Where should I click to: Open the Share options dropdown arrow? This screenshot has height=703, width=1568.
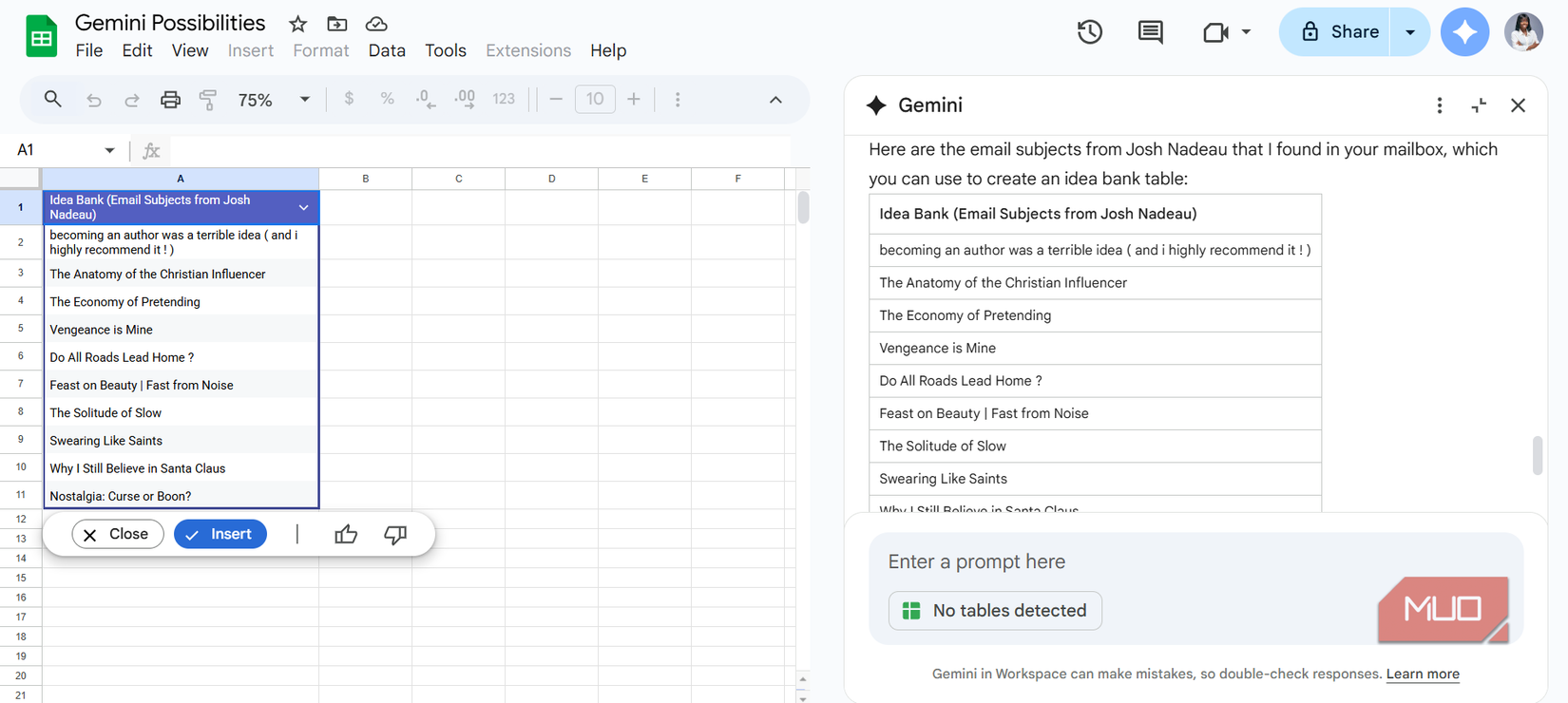pos(1410,31)
